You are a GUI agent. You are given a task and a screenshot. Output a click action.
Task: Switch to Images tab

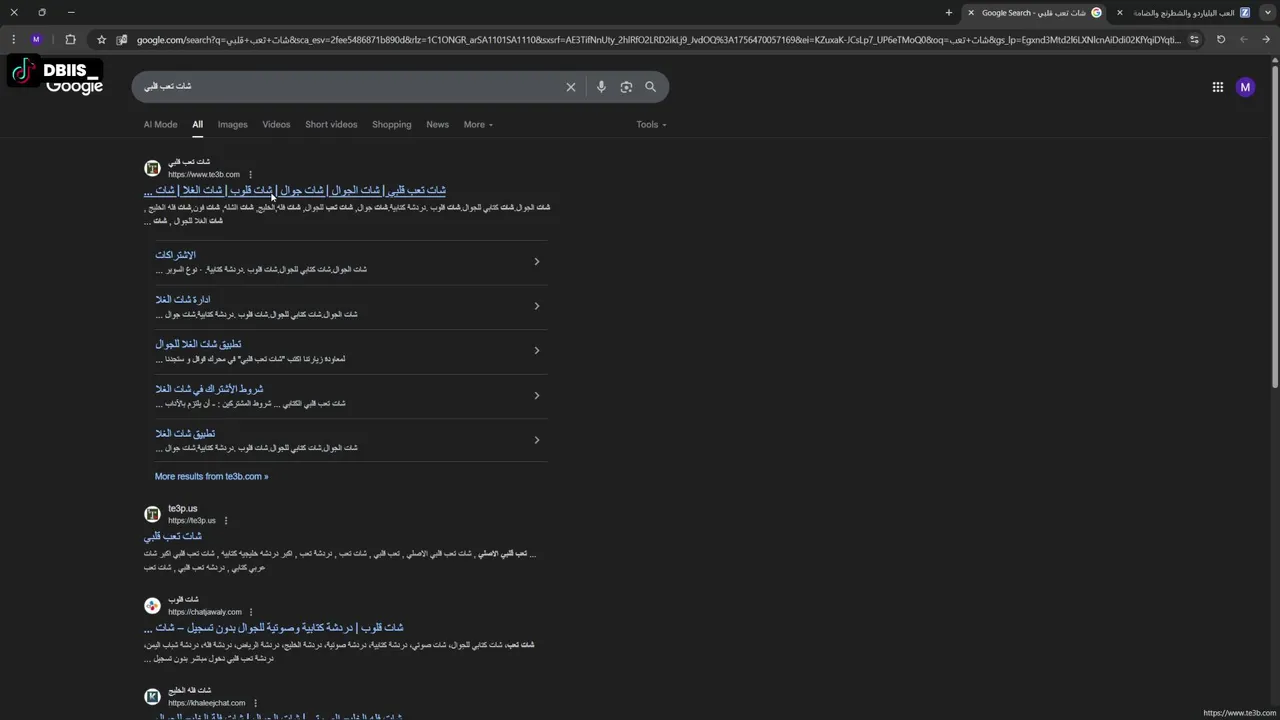(232, 125)
